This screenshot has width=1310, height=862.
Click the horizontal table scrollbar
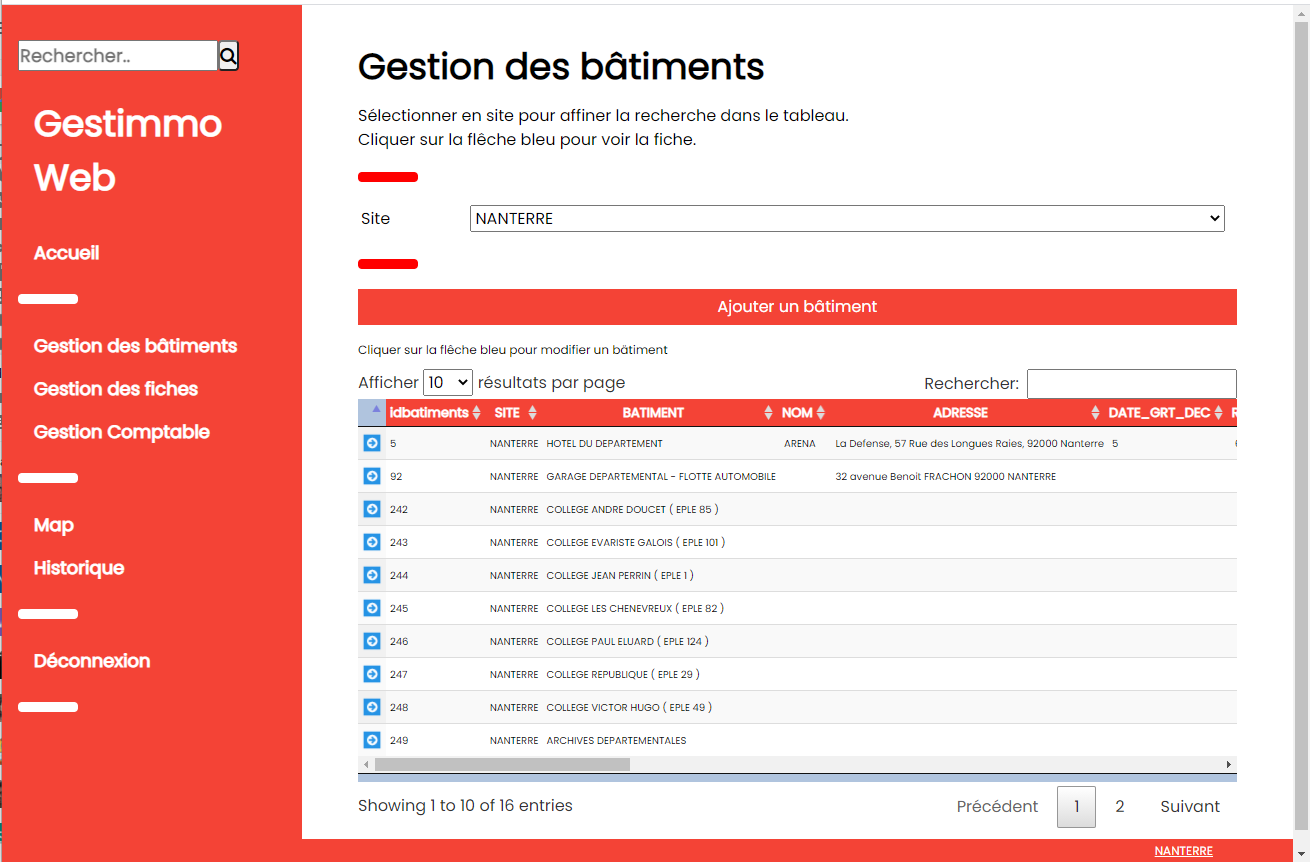502,765
